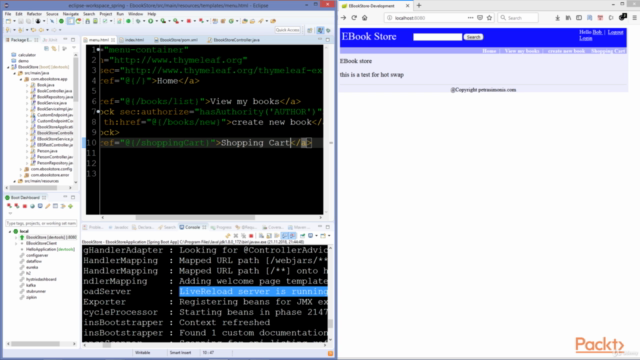Toggle Scroll Lock in Console toolbar

(269, 236)
